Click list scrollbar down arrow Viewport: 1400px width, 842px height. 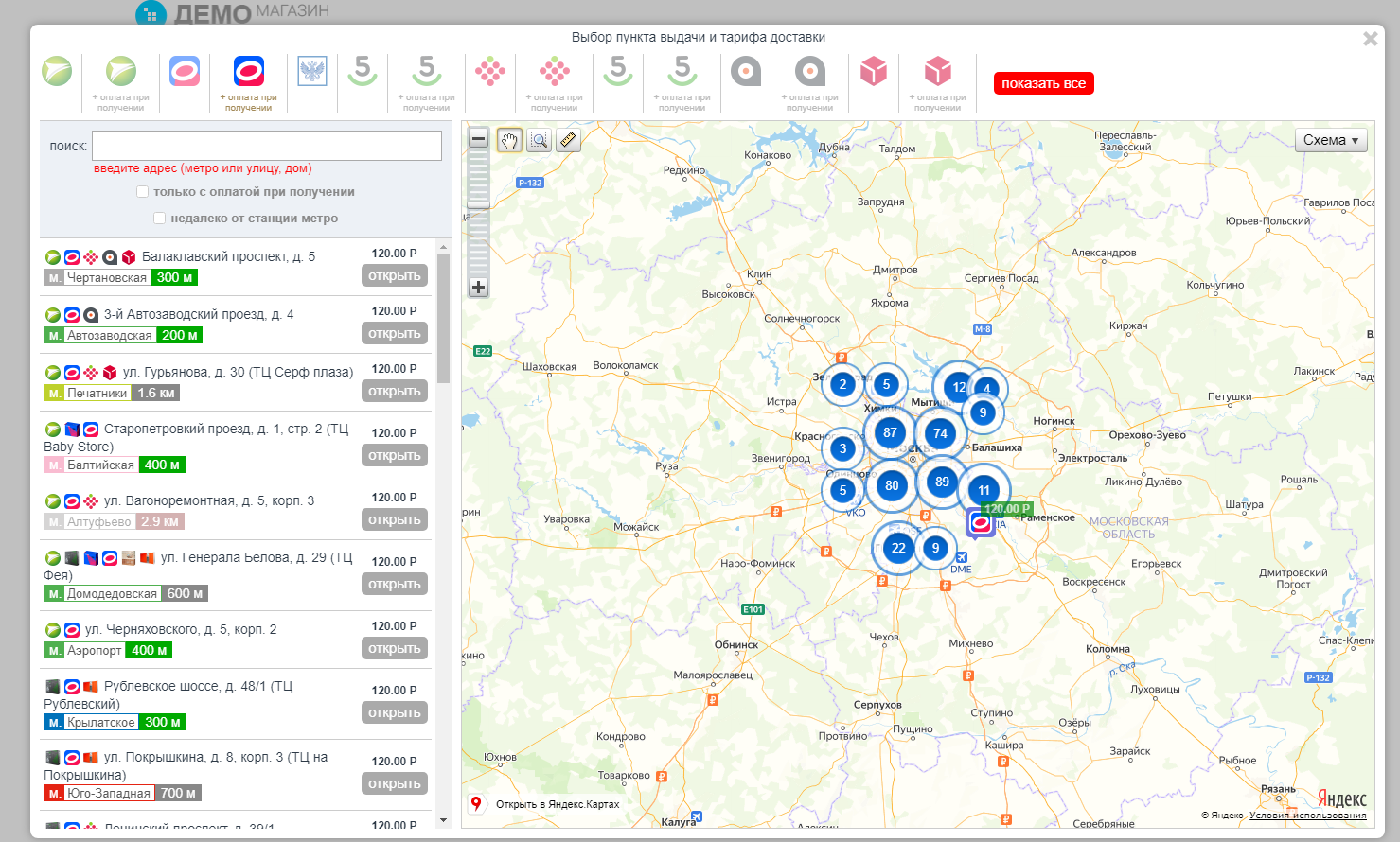(443, 821)
